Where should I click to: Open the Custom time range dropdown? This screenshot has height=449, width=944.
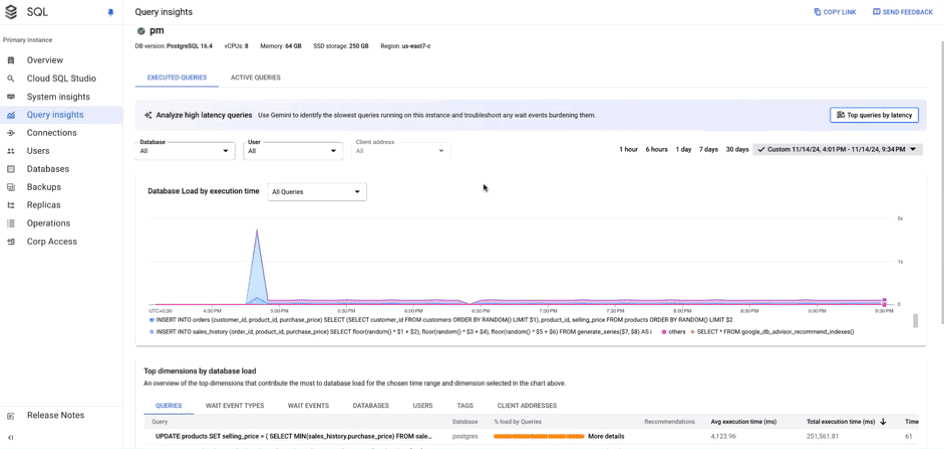(837, 149)
